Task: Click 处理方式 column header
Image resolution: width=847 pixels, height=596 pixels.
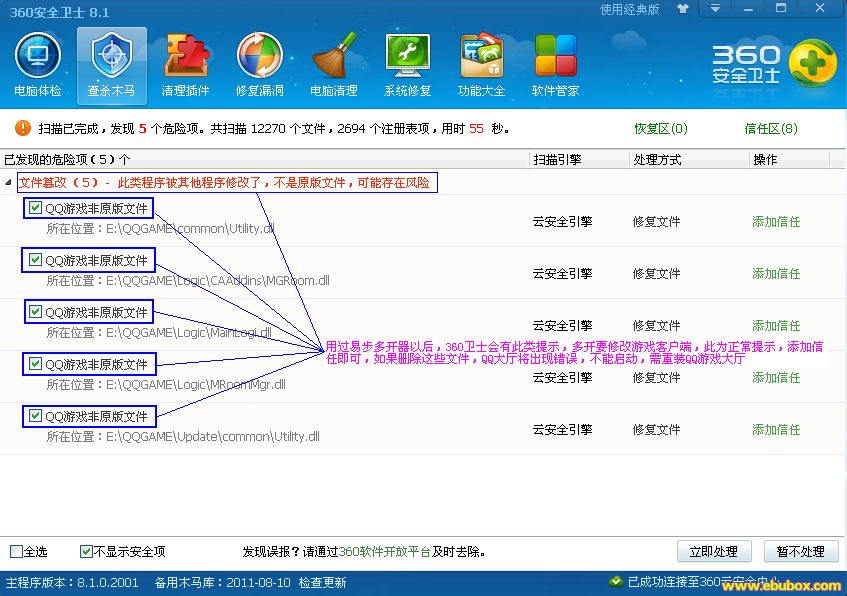Action: tap(689, 159)
